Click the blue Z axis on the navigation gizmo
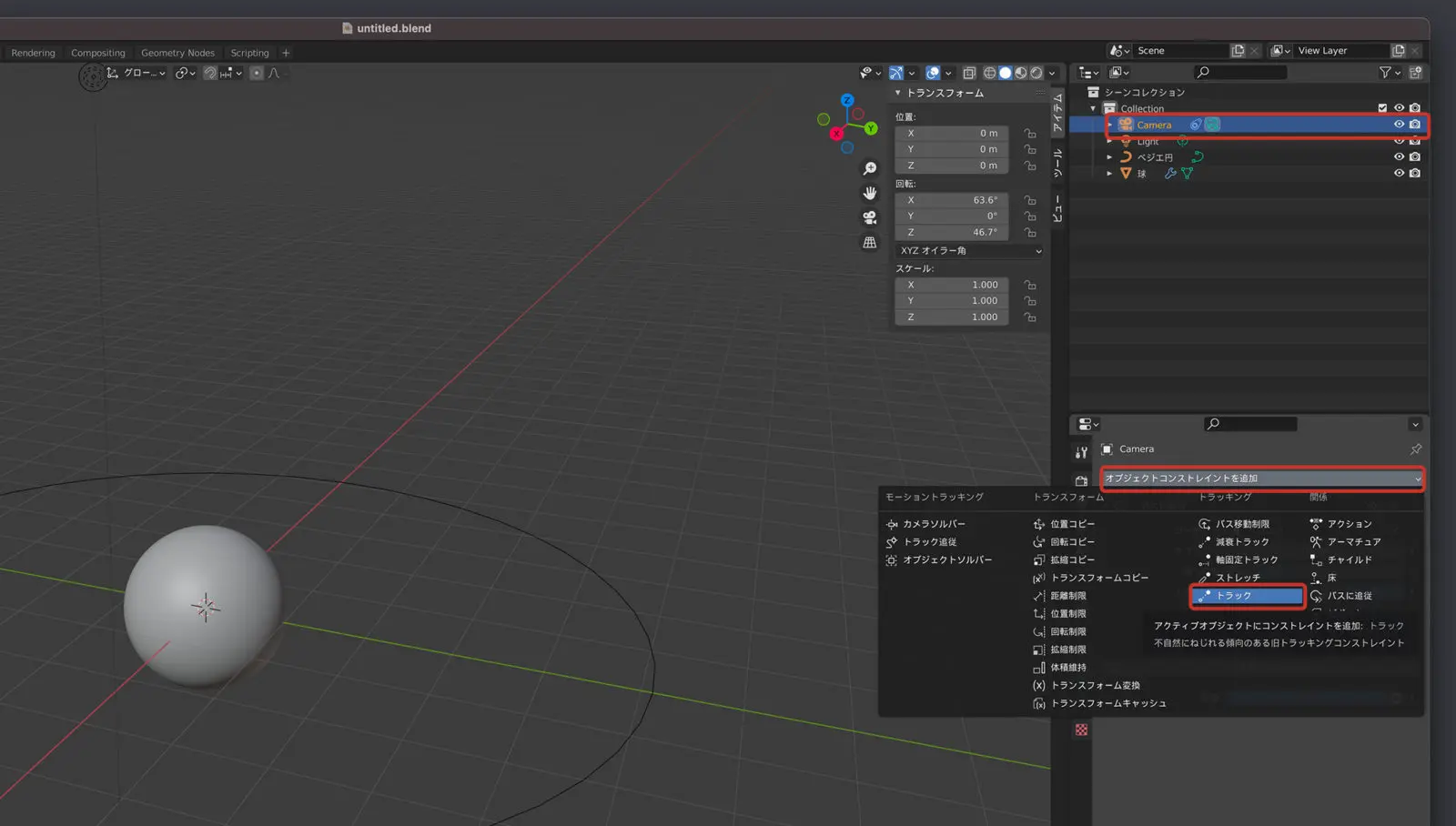This screenshot has width=1456, height=826. (x=847, y=100)
